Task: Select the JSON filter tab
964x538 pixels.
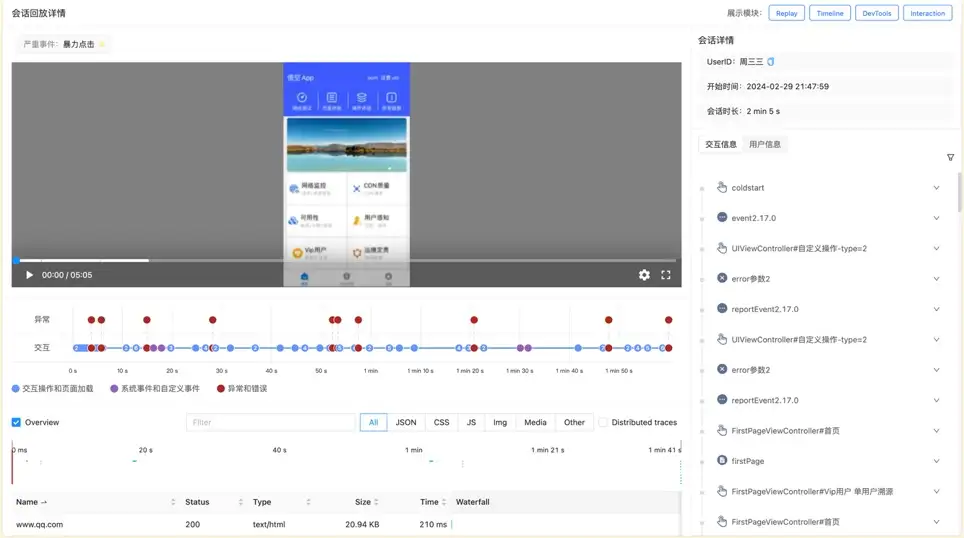Action: pos(406,422)
